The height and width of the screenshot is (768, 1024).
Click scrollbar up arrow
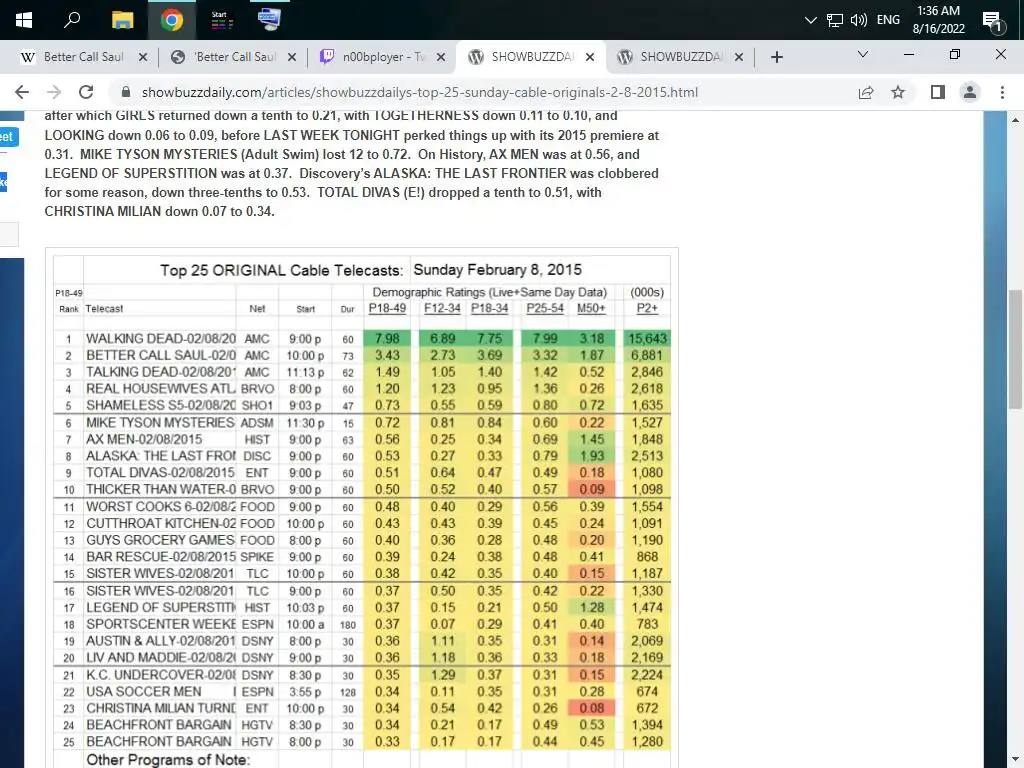pos(1014,120)
